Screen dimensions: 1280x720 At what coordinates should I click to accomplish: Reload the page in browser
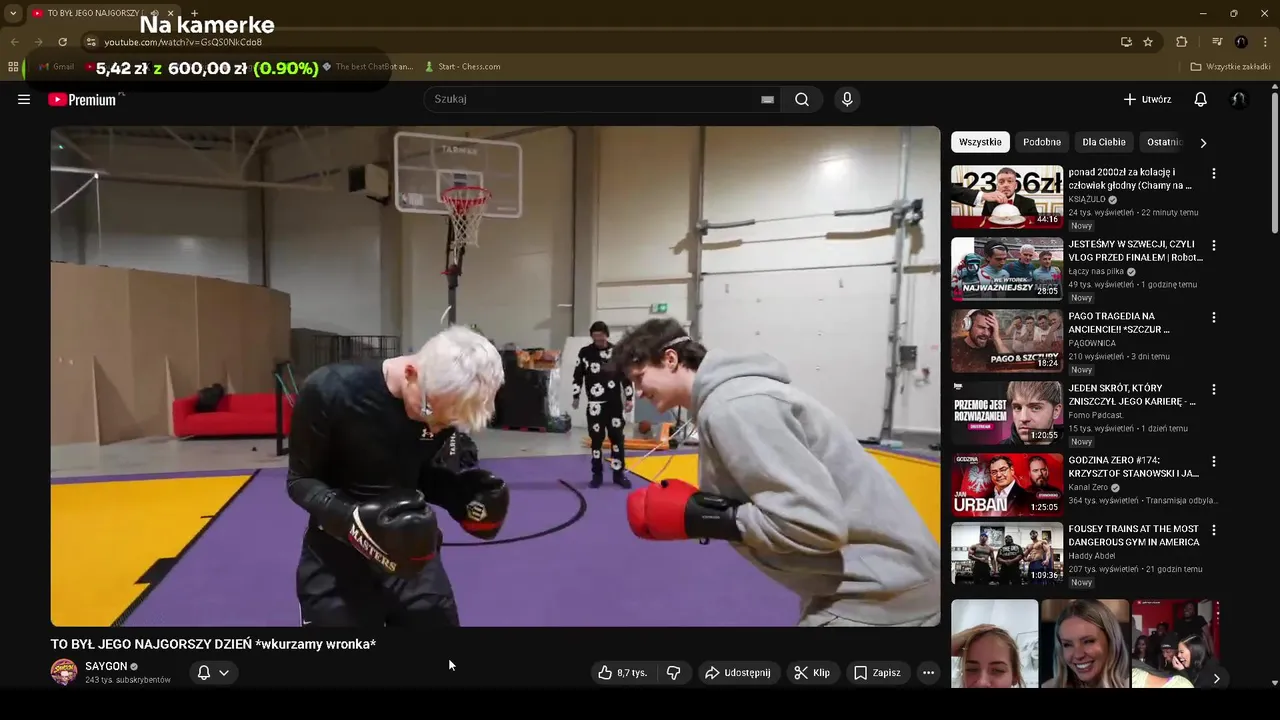pos(62,42)
